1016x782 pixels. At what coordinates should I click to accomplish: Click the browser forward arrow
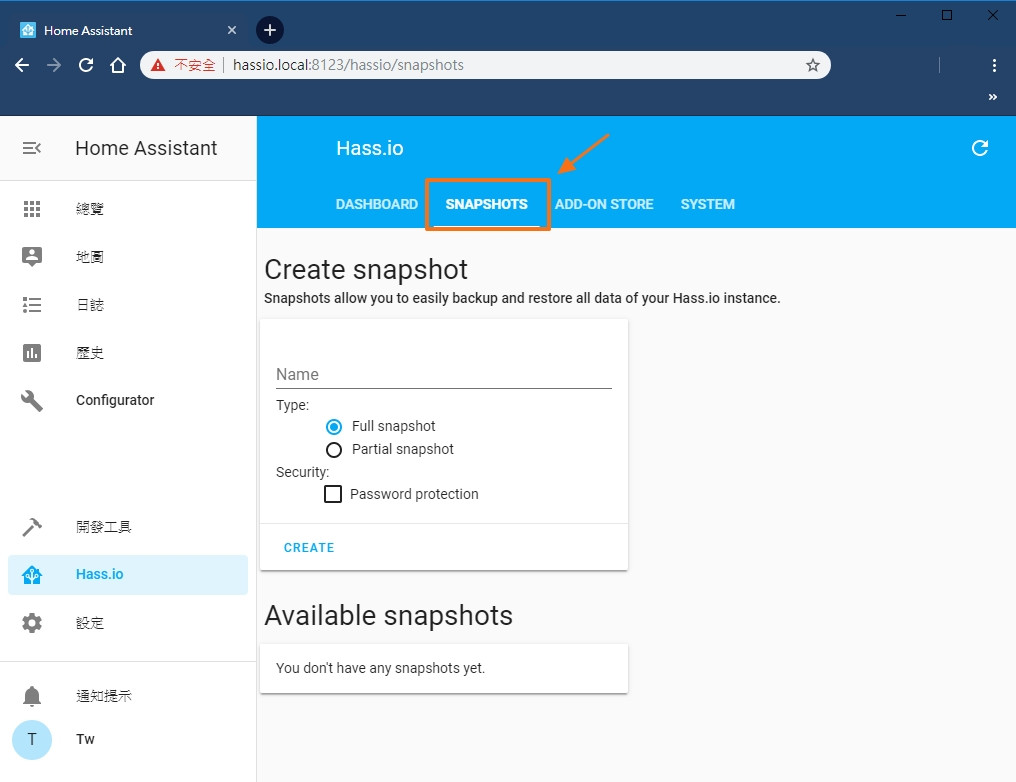[54, 65]
